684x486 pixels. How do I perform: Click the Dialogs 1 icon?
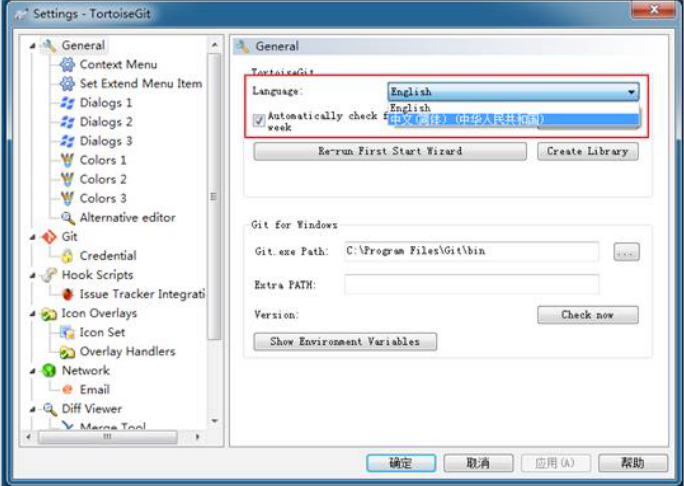click(x=67, y=103)
